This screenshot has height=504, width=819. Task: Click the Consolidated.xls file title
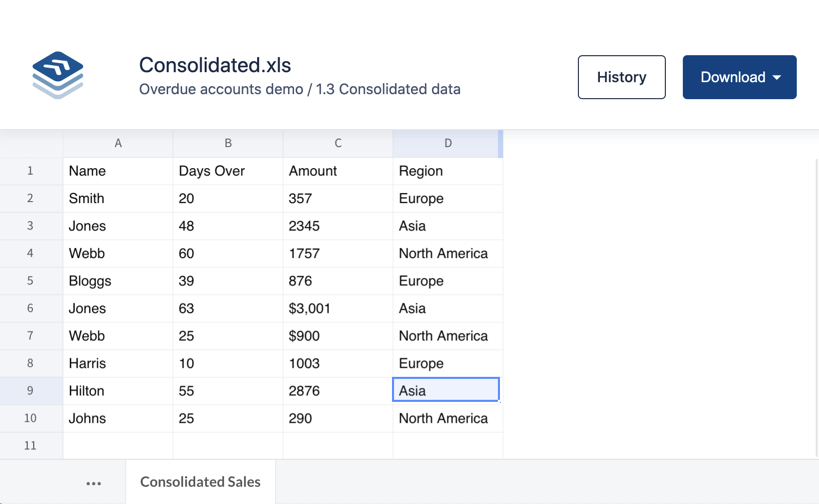pyautogui.click(x=215, y=65)
